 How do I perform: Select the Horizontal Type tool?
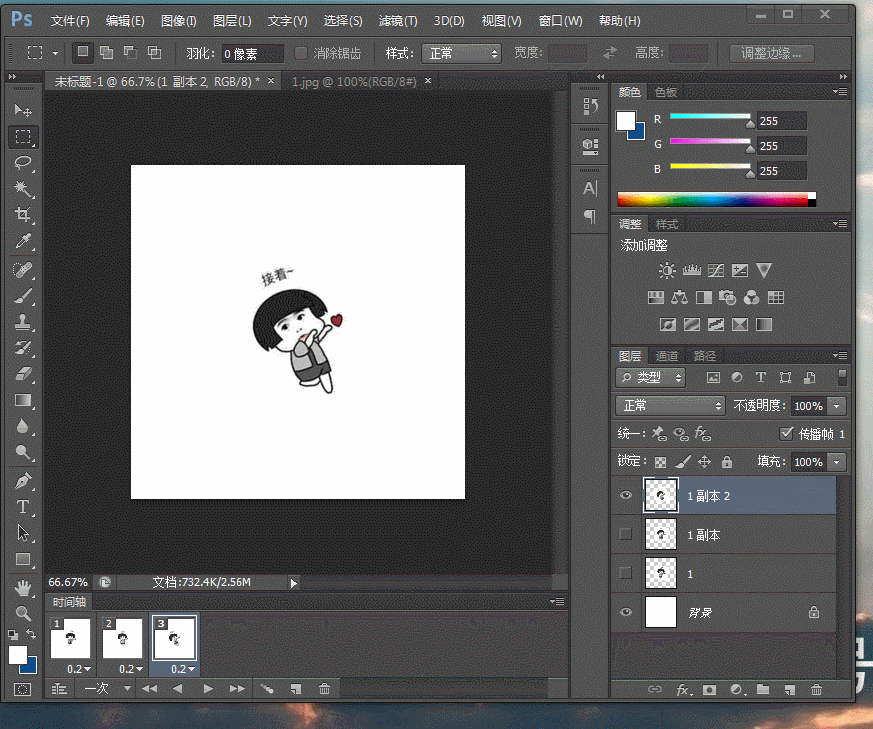[x=22, y=507]
